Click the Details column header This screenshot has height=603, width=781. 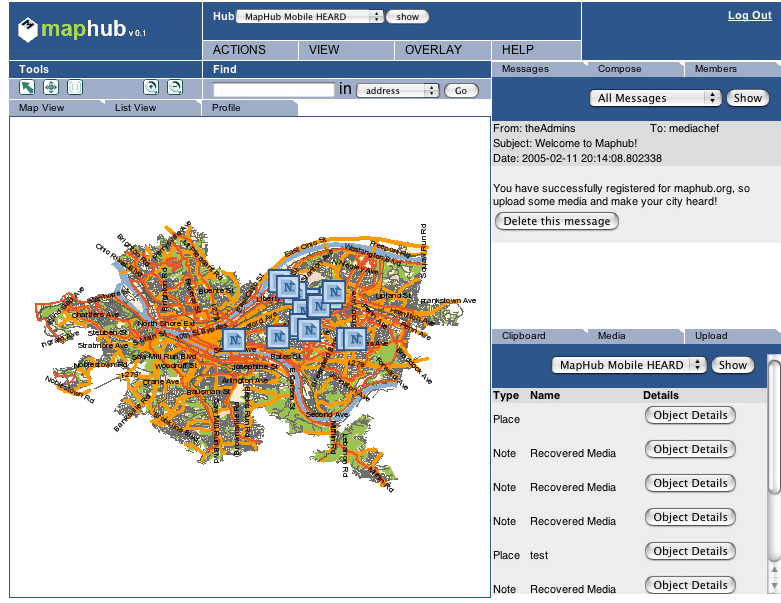(660, 395)
